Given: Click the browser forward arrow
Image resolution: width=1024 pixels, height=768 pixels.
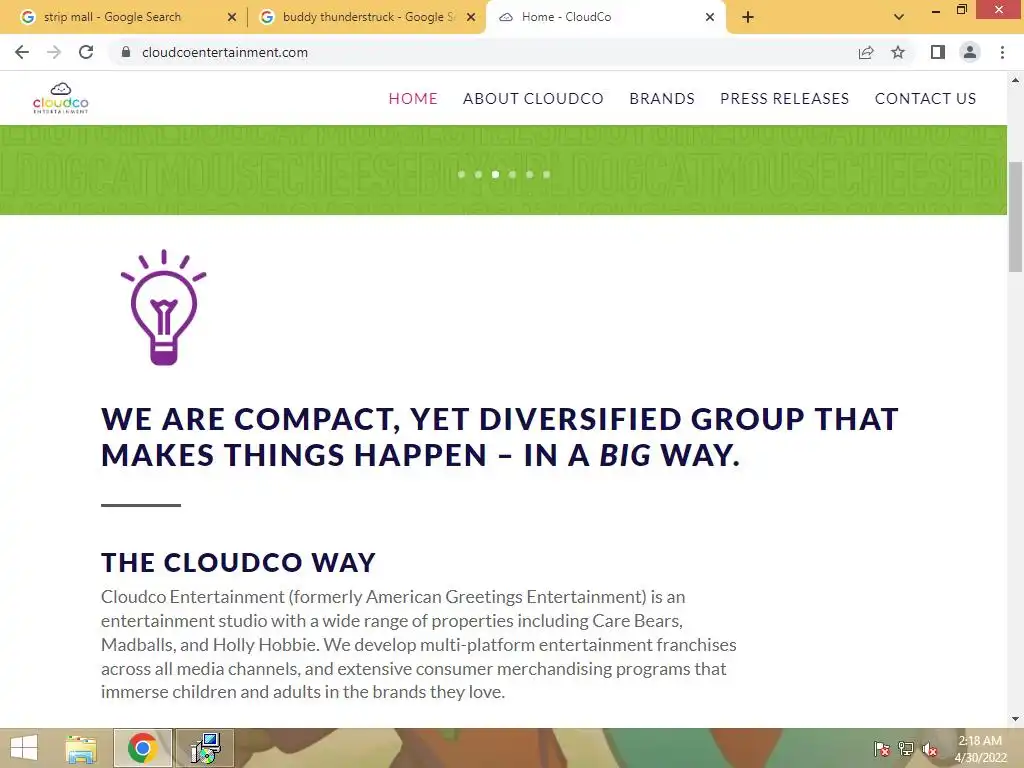Looking at the screenshot, I should pyautogui.click(x=54, y=52).
